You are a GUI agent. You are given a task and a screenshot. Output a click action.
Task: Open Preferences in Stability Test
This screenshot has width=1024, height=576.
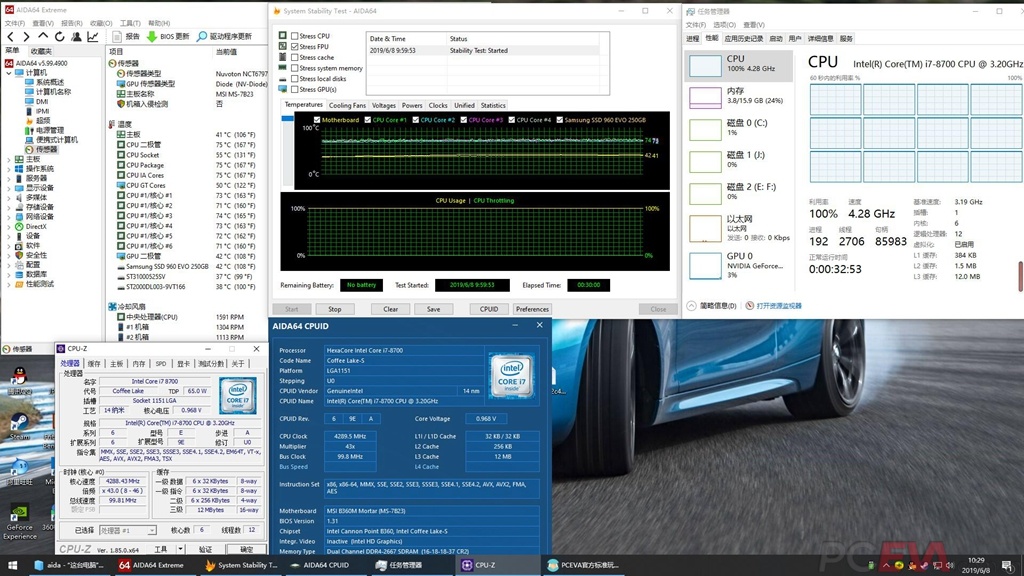532,310
